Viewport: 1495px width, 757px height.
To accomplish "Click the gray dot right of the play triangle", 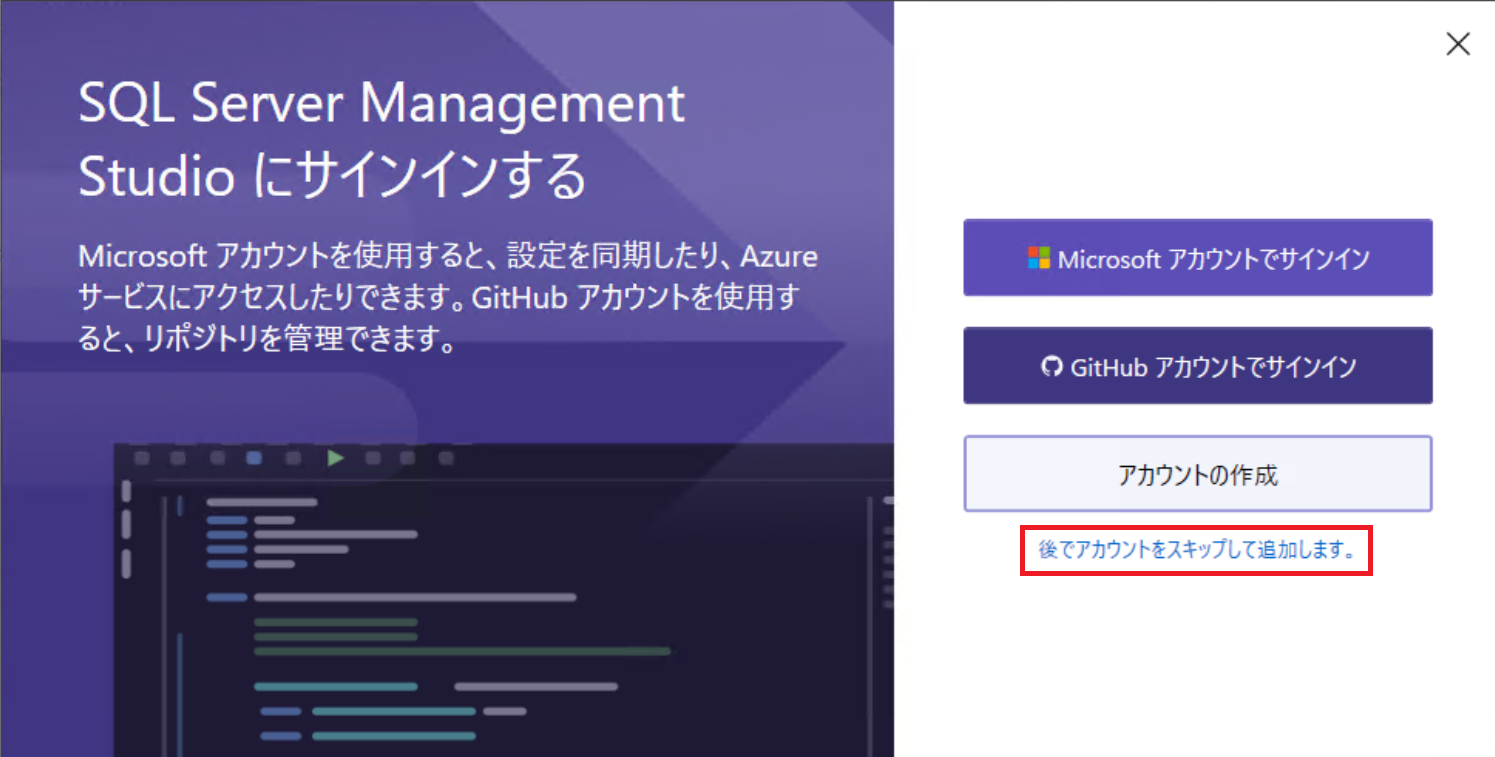I will [x=373, y=458].
